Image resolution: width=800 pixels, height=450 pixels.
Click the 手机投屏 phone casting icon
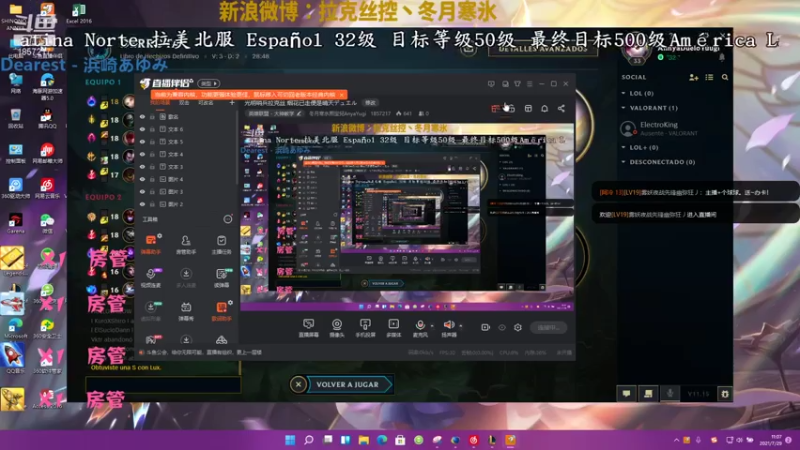pos(365,328)
